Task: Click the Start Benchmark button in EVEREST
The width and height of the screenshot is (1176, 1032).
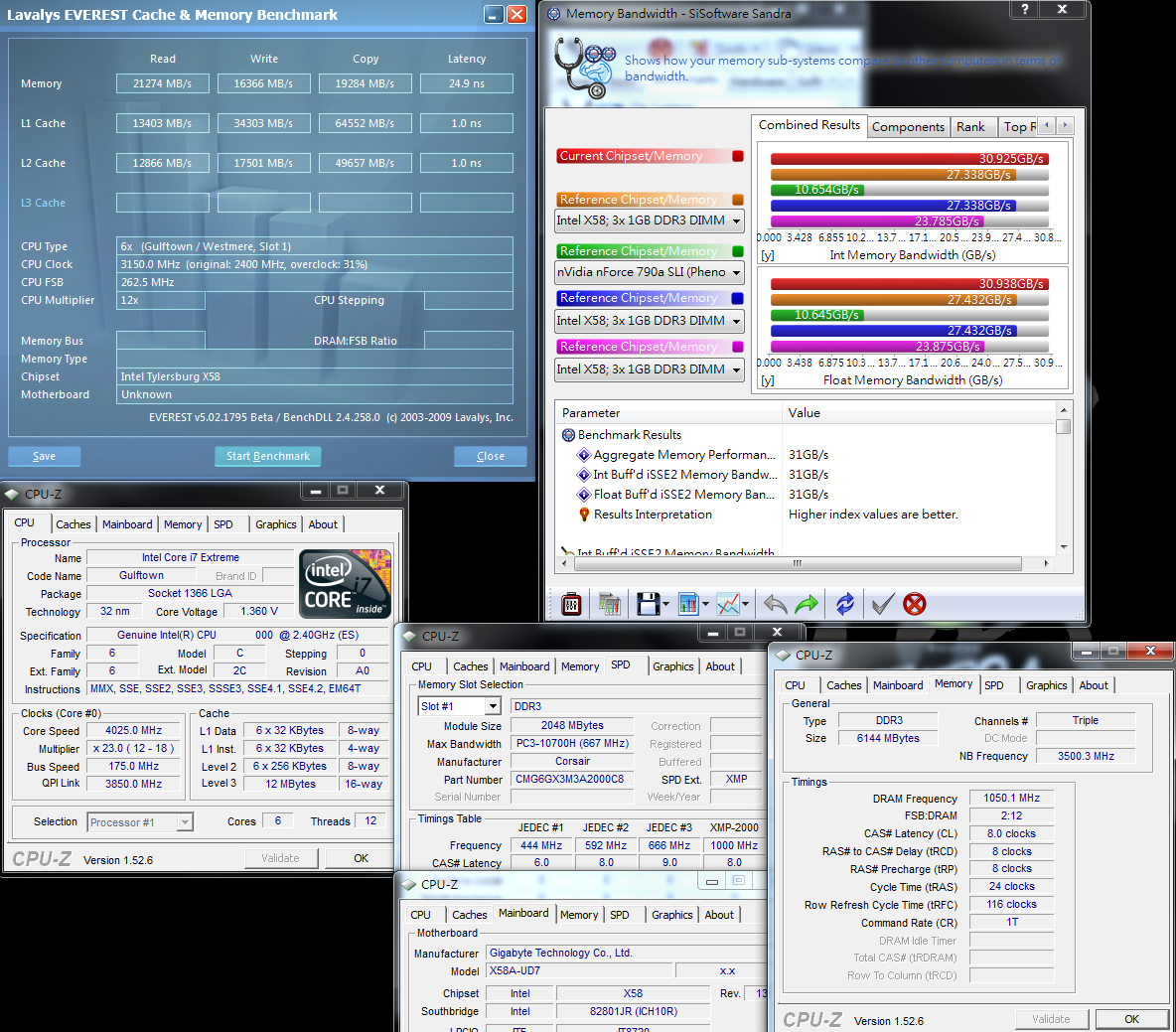Action: pyautogui.click(x=267, y=456)
